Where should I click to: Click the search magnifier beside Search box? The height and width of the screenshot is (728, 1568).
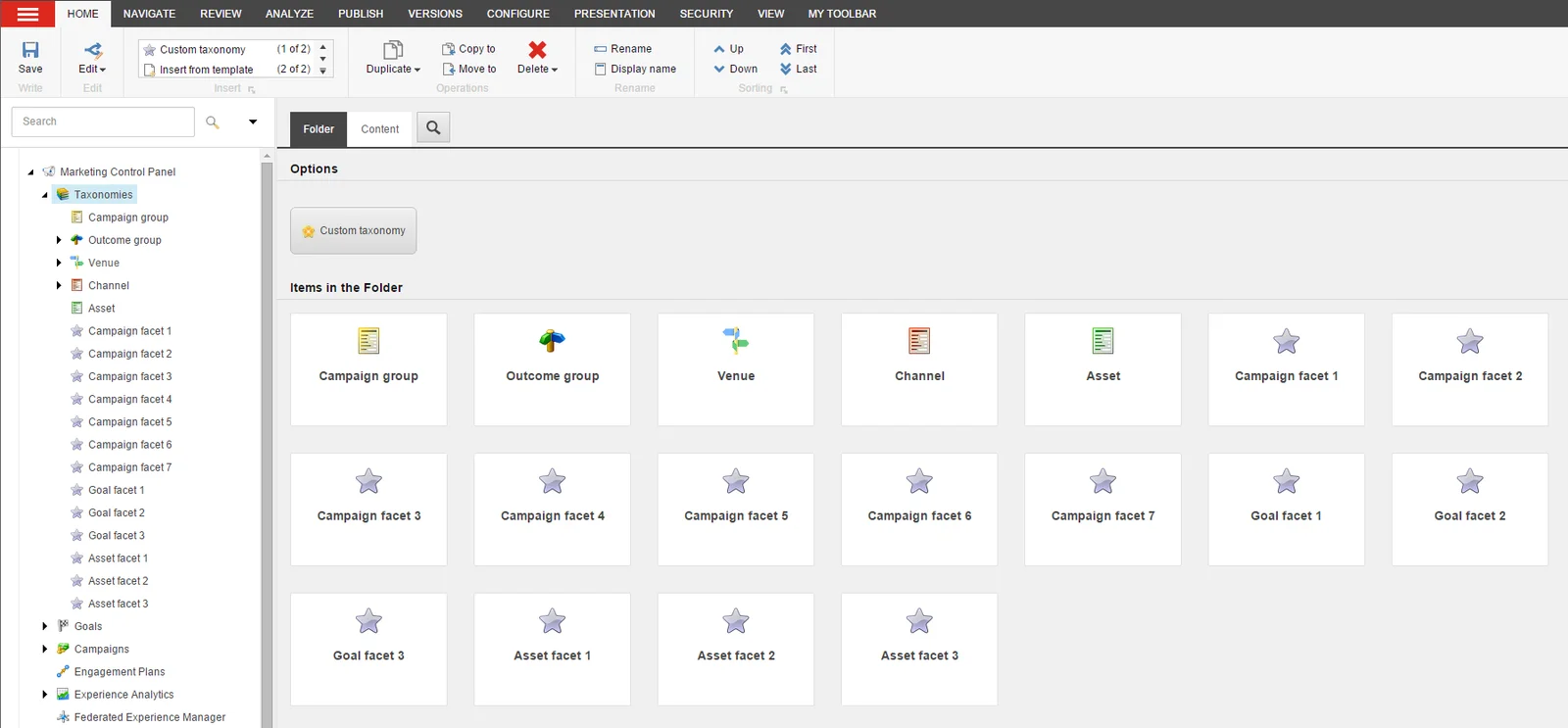(213, 122)
